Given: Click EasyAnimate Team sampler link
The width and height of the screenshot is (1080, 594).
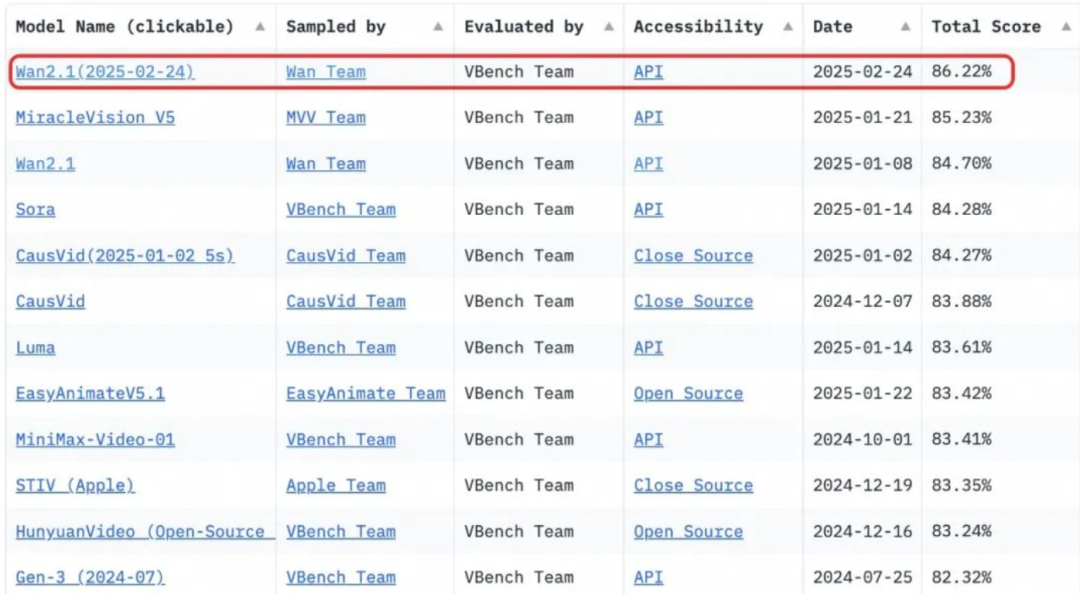Looking at the screenshot, I should coord(366,393).
